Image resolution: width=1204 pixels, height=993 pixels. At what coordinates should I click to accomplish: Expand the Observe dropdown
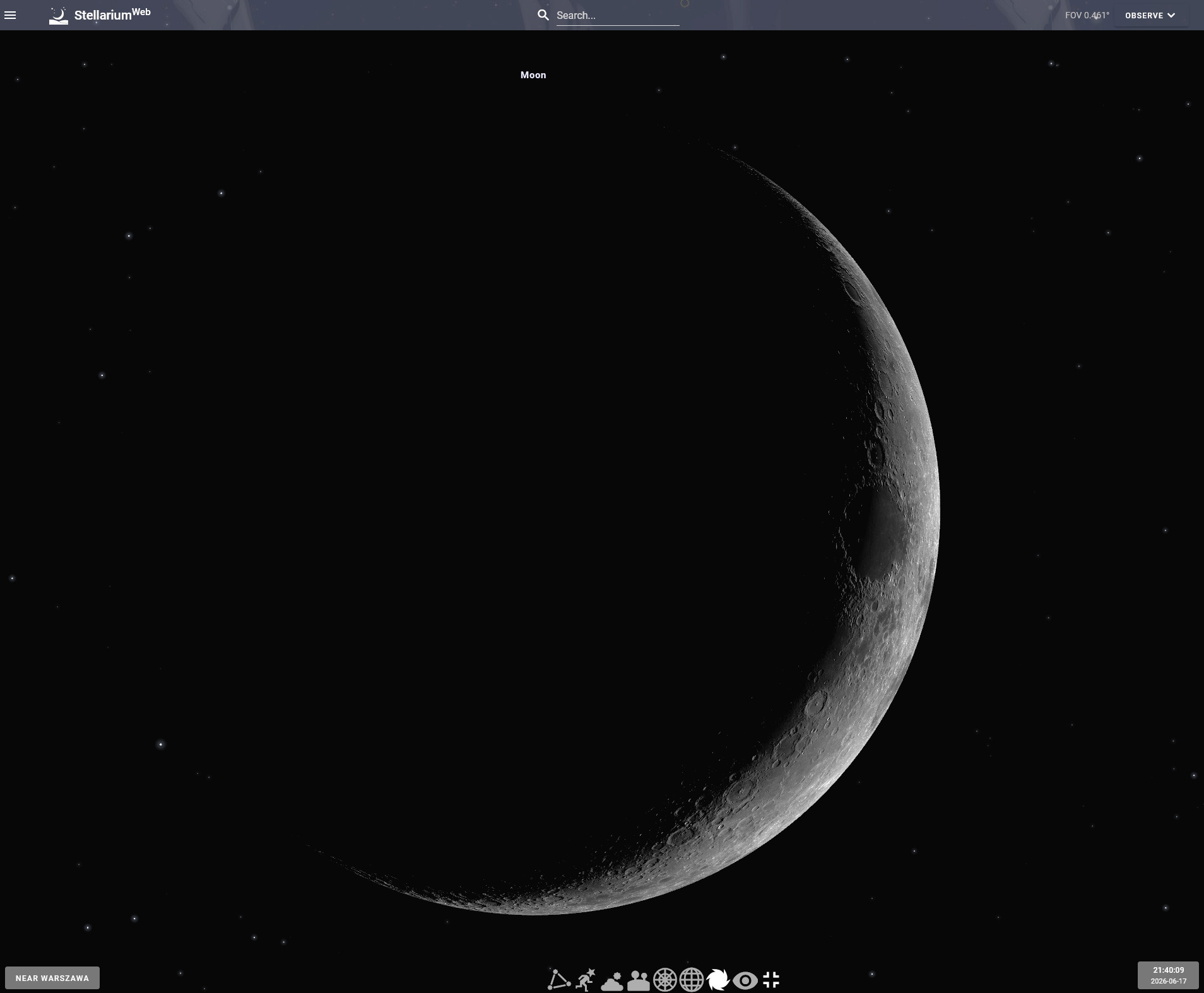[1150, 15]
